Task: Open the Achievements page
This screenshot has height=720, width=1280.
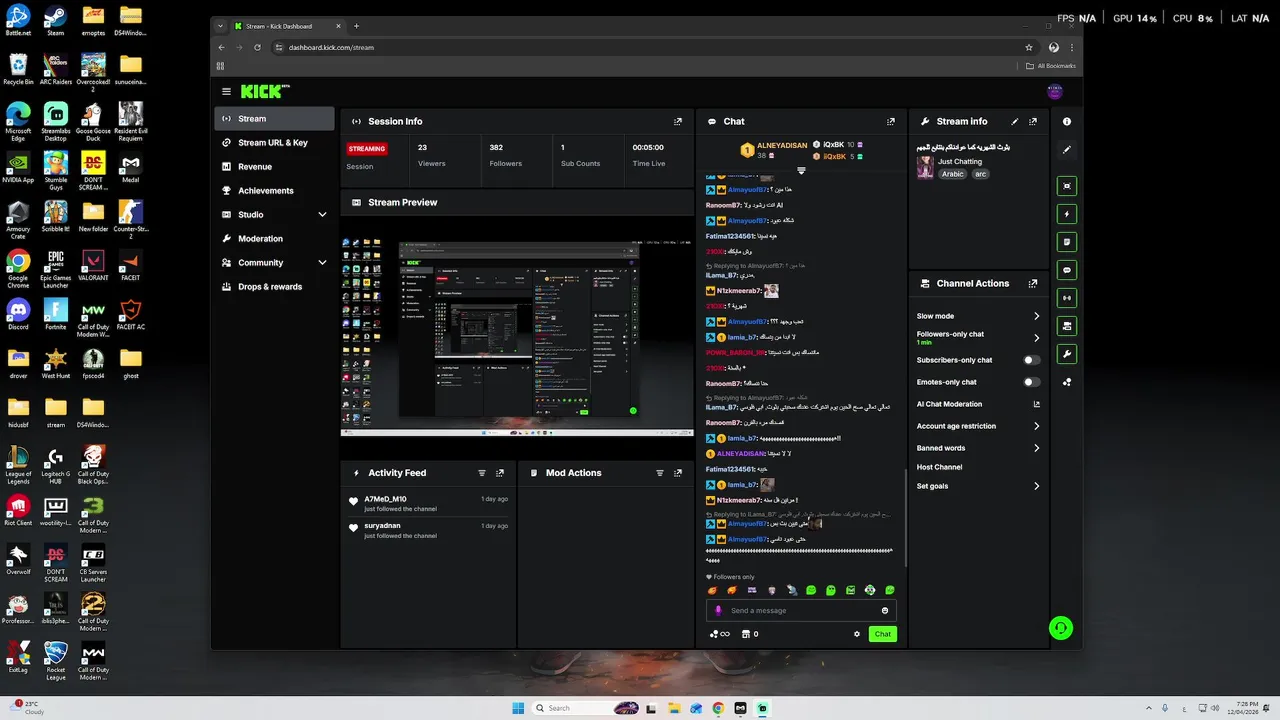Action: pos(274,191)
